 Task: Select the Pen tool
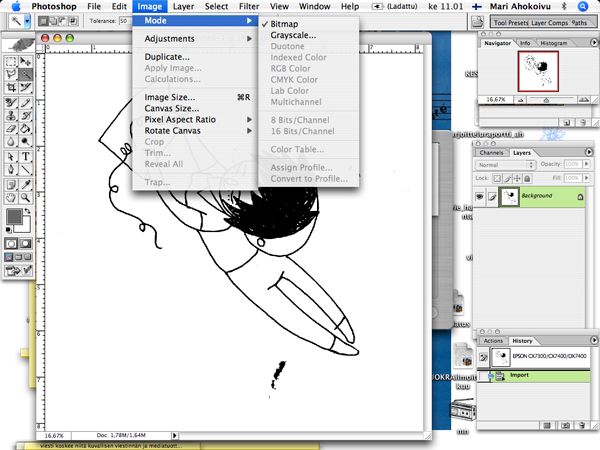11,170
